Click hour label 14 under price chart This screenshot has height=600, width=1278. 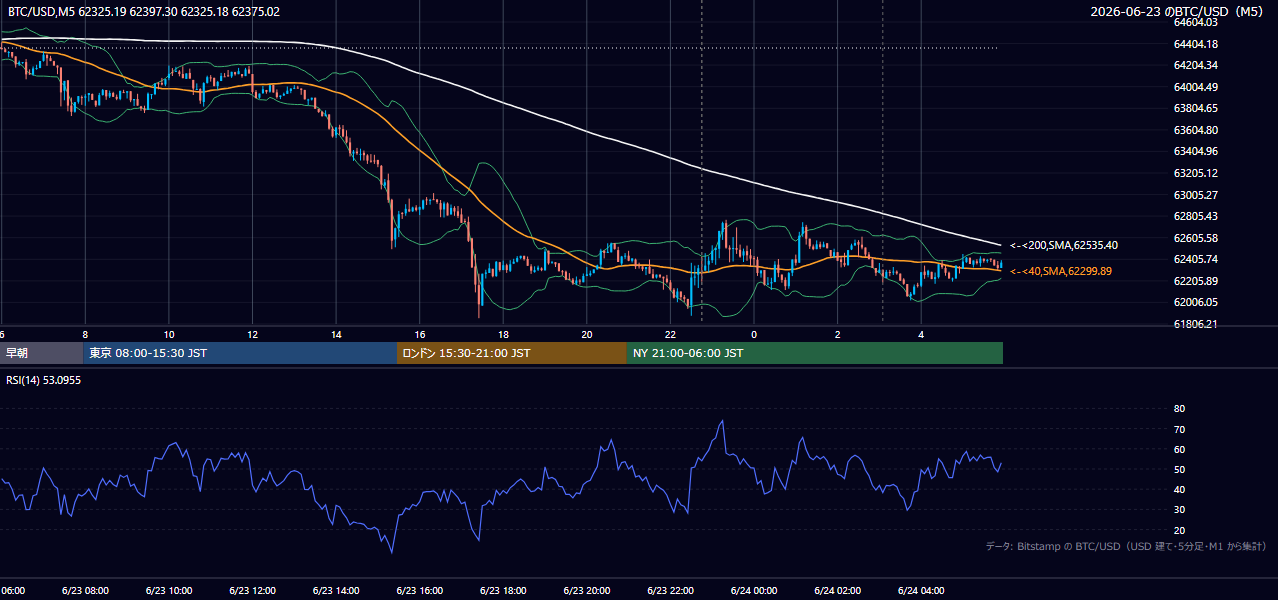336,334
